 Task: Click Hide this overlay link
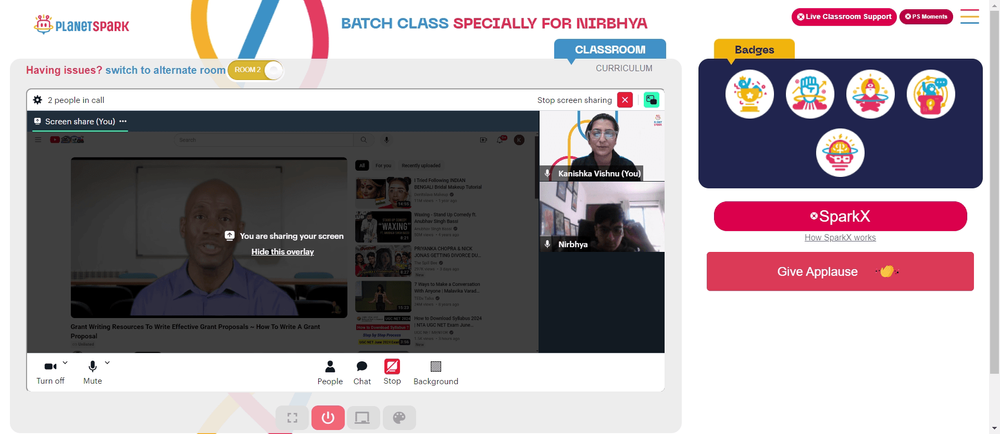283,252
